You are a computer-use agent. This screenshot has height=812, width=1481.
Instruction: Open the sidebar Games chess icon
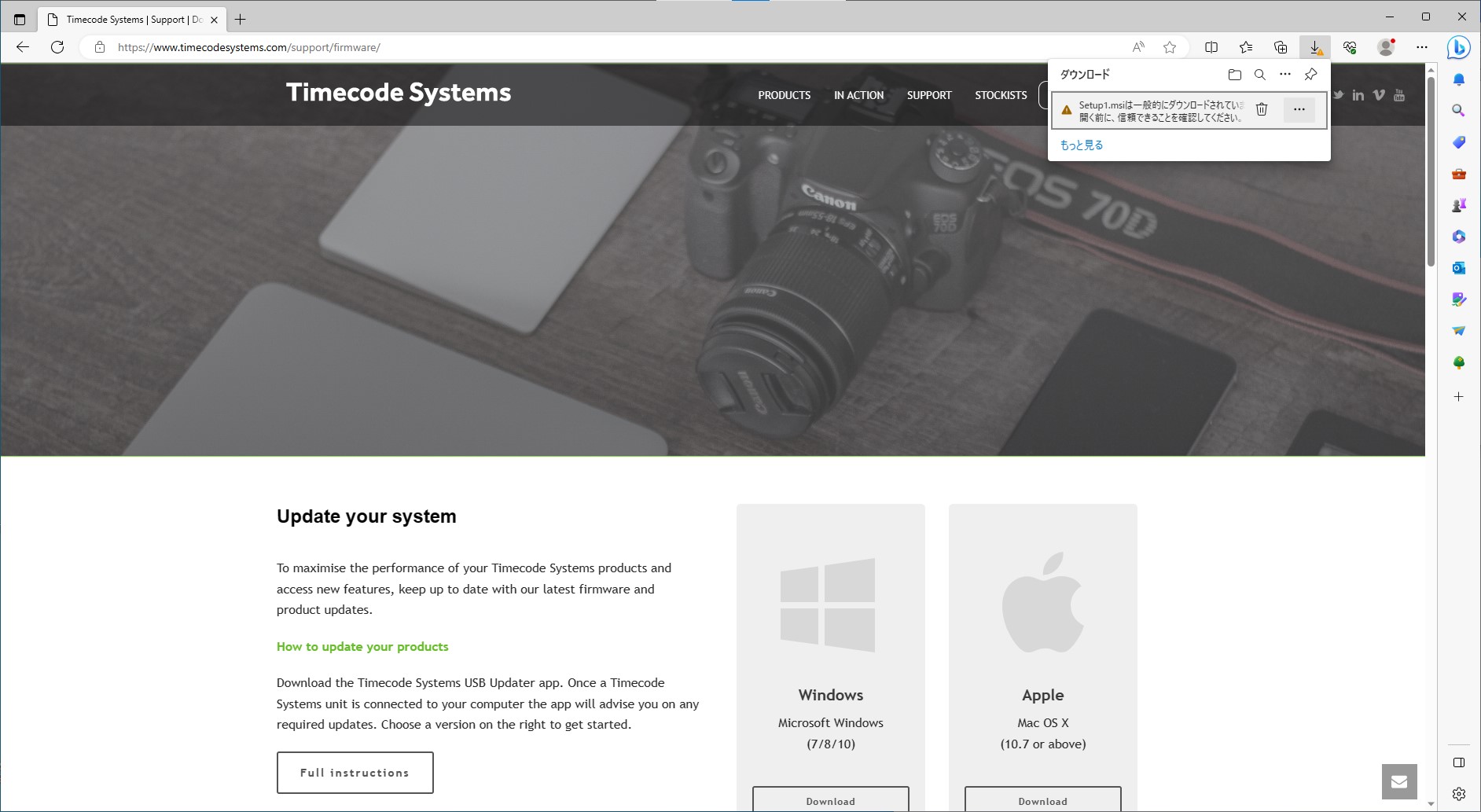coord(1459,205)
